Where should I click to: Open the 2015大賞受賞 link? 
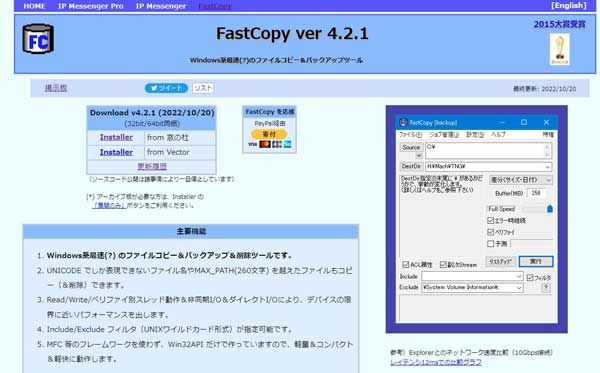559,24
